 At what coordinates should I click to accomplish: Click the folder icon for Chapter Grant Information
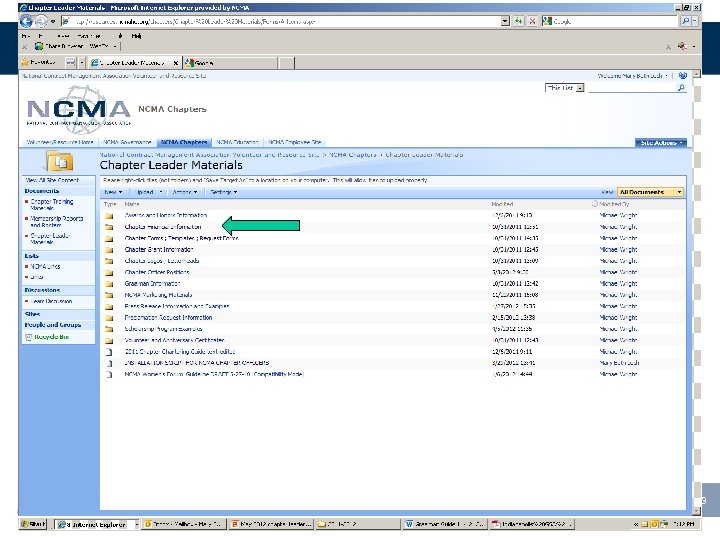[109, 250]
